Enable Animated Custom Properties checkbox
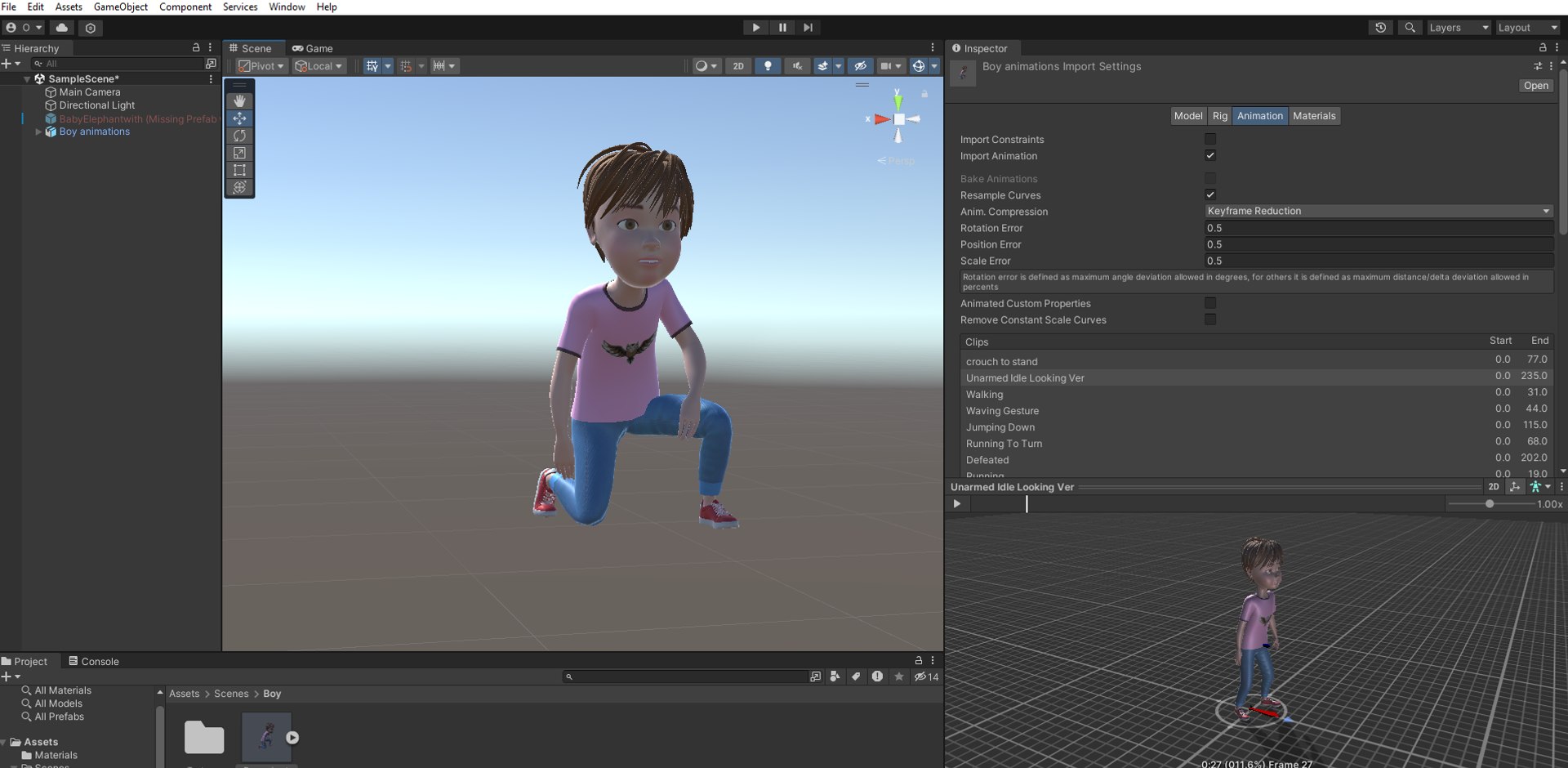1568x768 pixels. coord(1210,303)
